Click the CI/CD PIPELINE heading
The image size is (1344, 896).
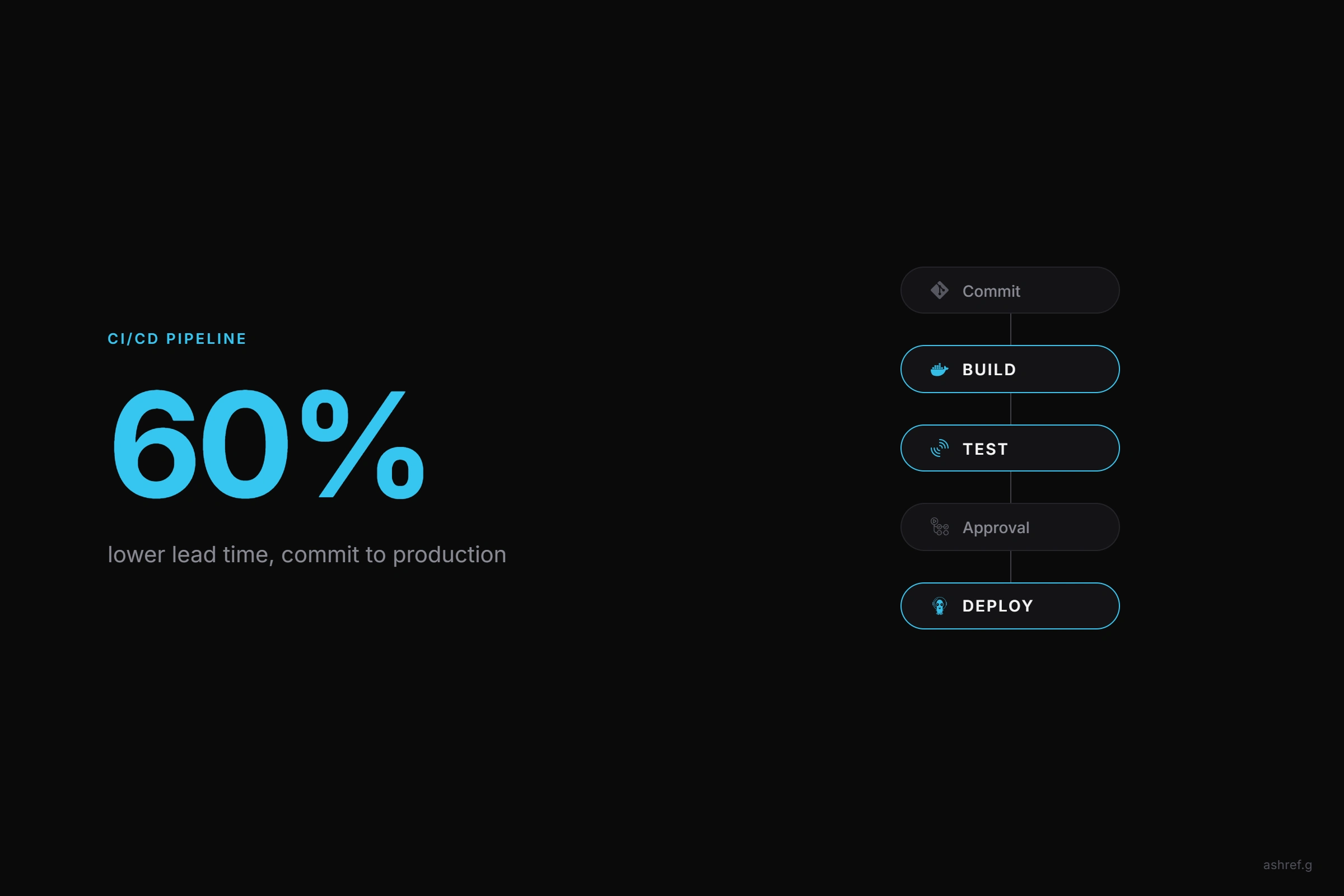click(177, 339)
